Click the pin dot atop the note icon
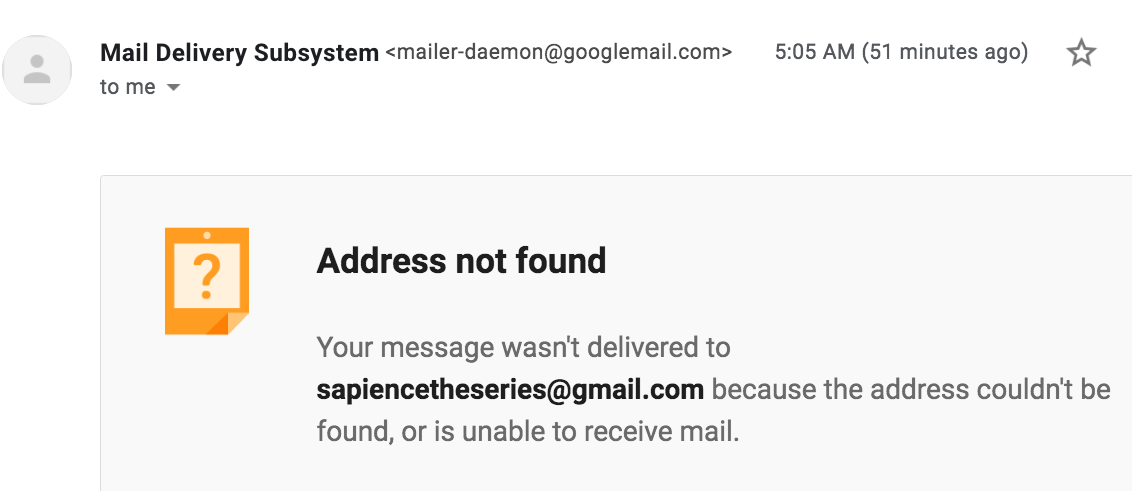Image resolution: width=1132 pixels, height=491 pixels. pos(207,235)
